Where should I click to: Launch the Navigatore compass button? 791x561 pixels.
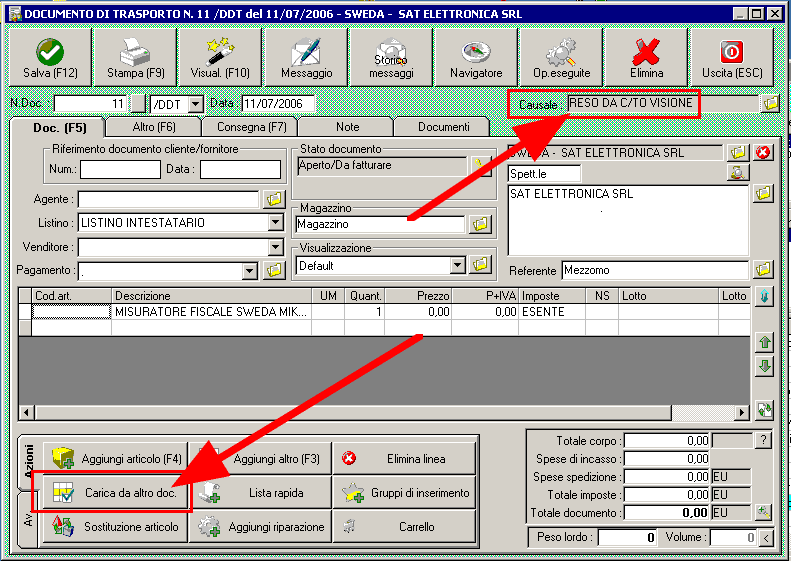476,57
